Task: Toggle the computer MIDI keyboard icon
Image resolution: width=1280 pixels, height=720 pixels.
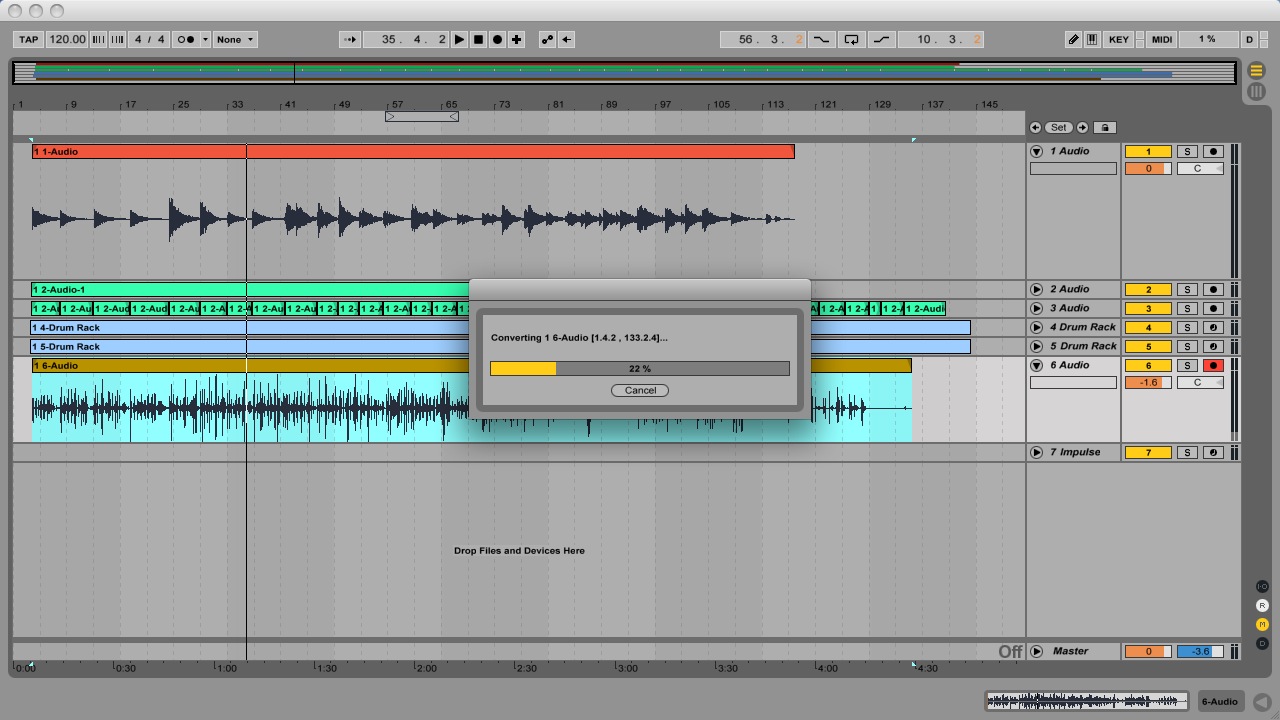Action: pyautogui.click(x=1092, y=40)
